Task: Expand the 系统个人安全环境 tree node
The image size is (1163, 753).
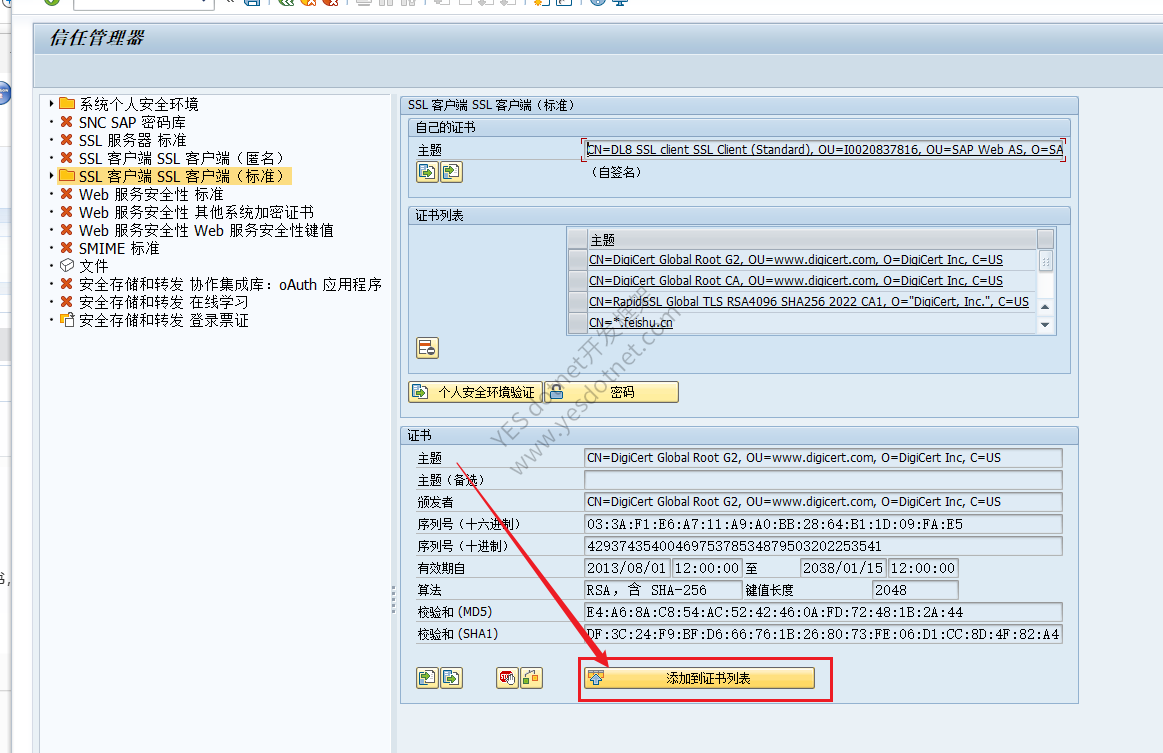Action: coord(51,104)
